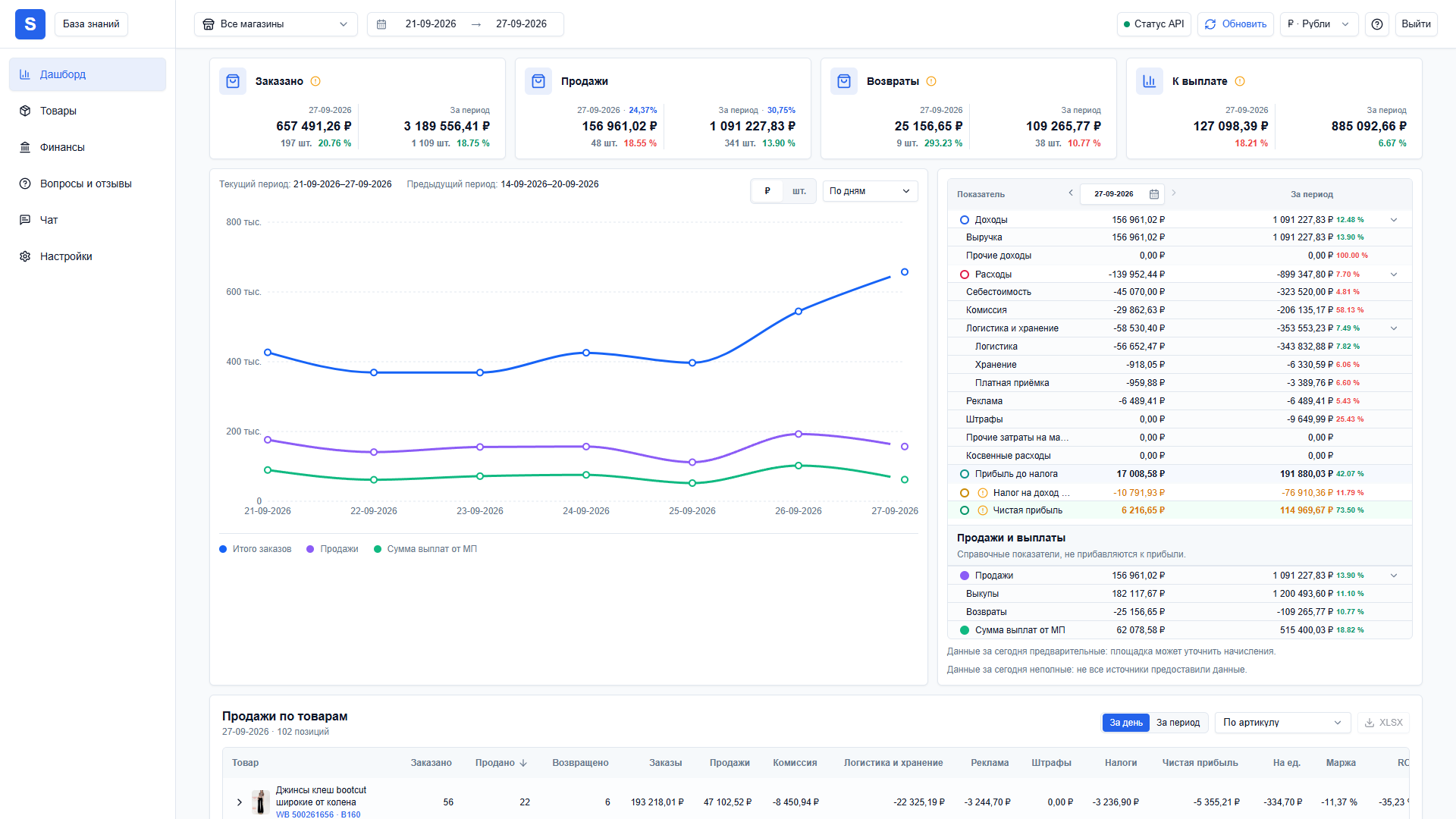This screenshot has width=1456, height=819.
Task: Open Финансы in the sidebar
Action: pos(88,147)
